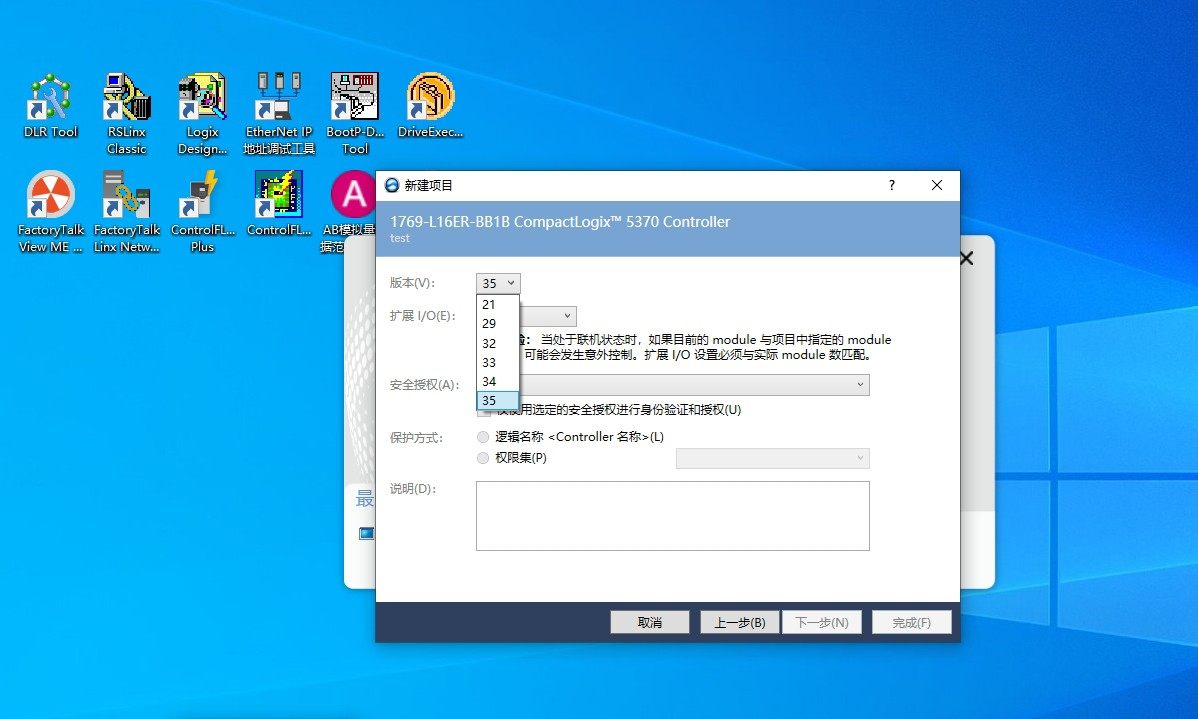Open DriveExecutive desktop shortcut
The image size is (1198, 719).
(430, 106)
